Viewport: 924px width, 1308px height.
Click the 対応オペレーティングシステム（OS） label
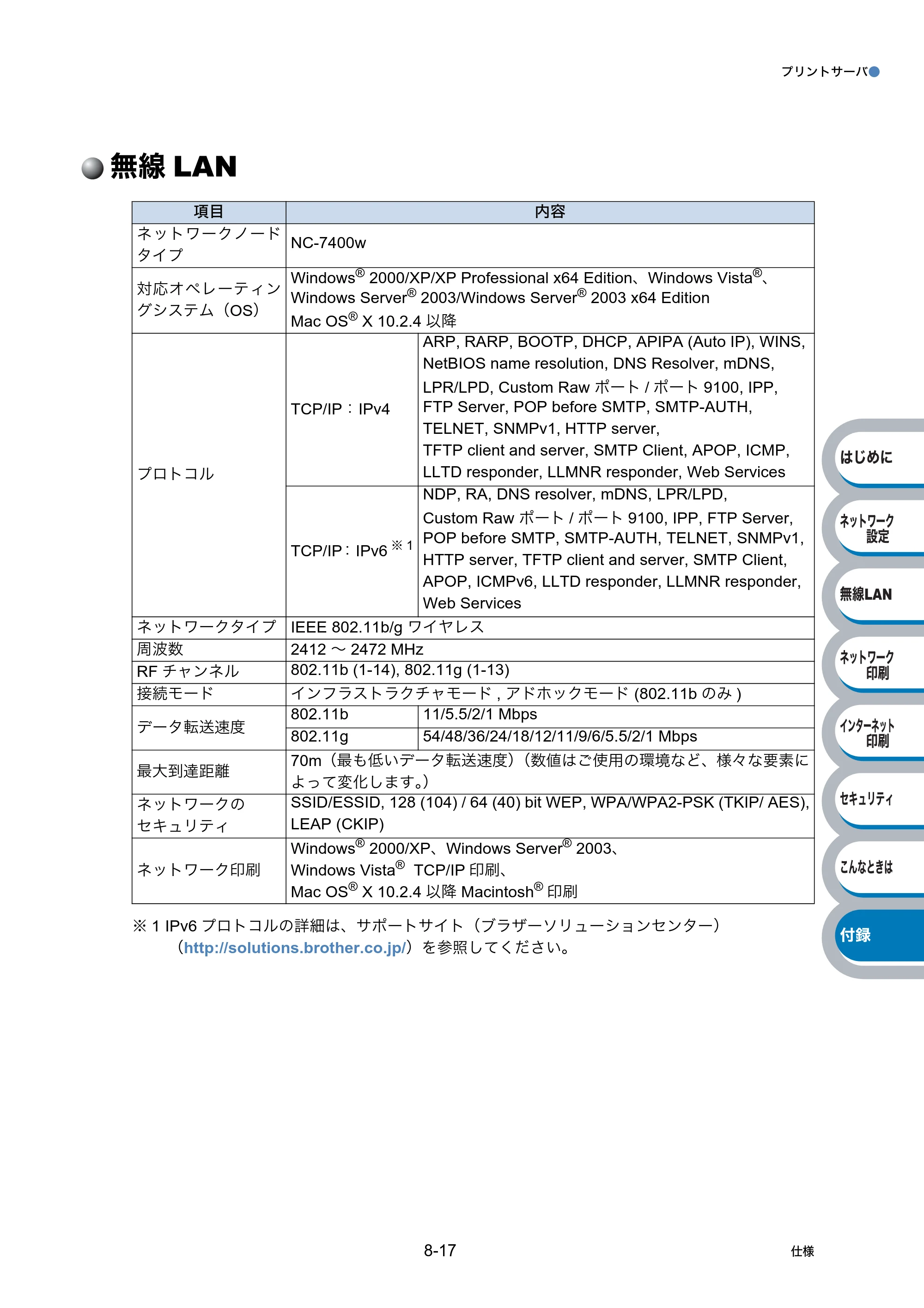[x=208, y=300]
